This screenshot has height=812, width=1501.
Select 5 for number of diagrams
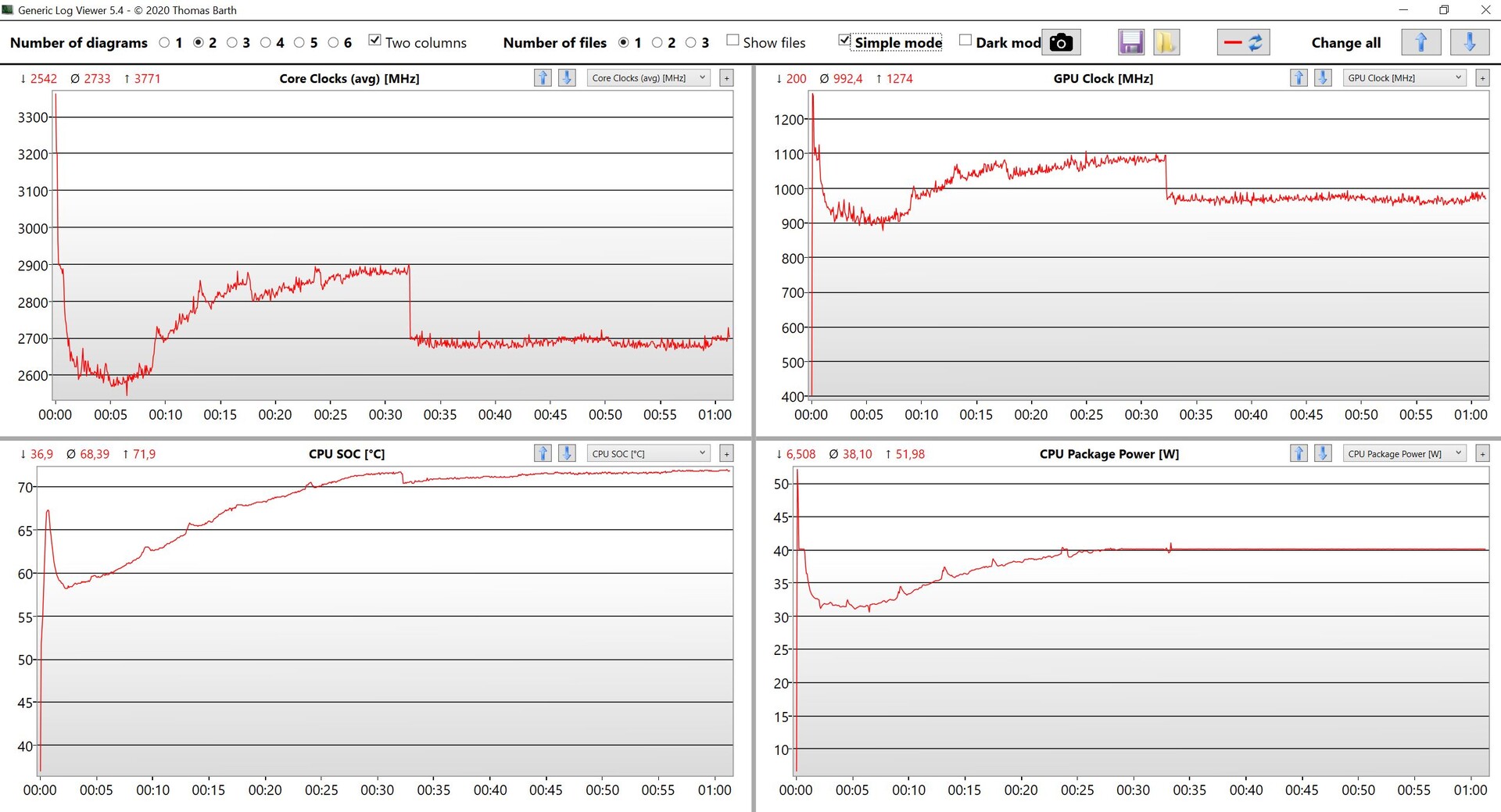[x=299, y=43]
